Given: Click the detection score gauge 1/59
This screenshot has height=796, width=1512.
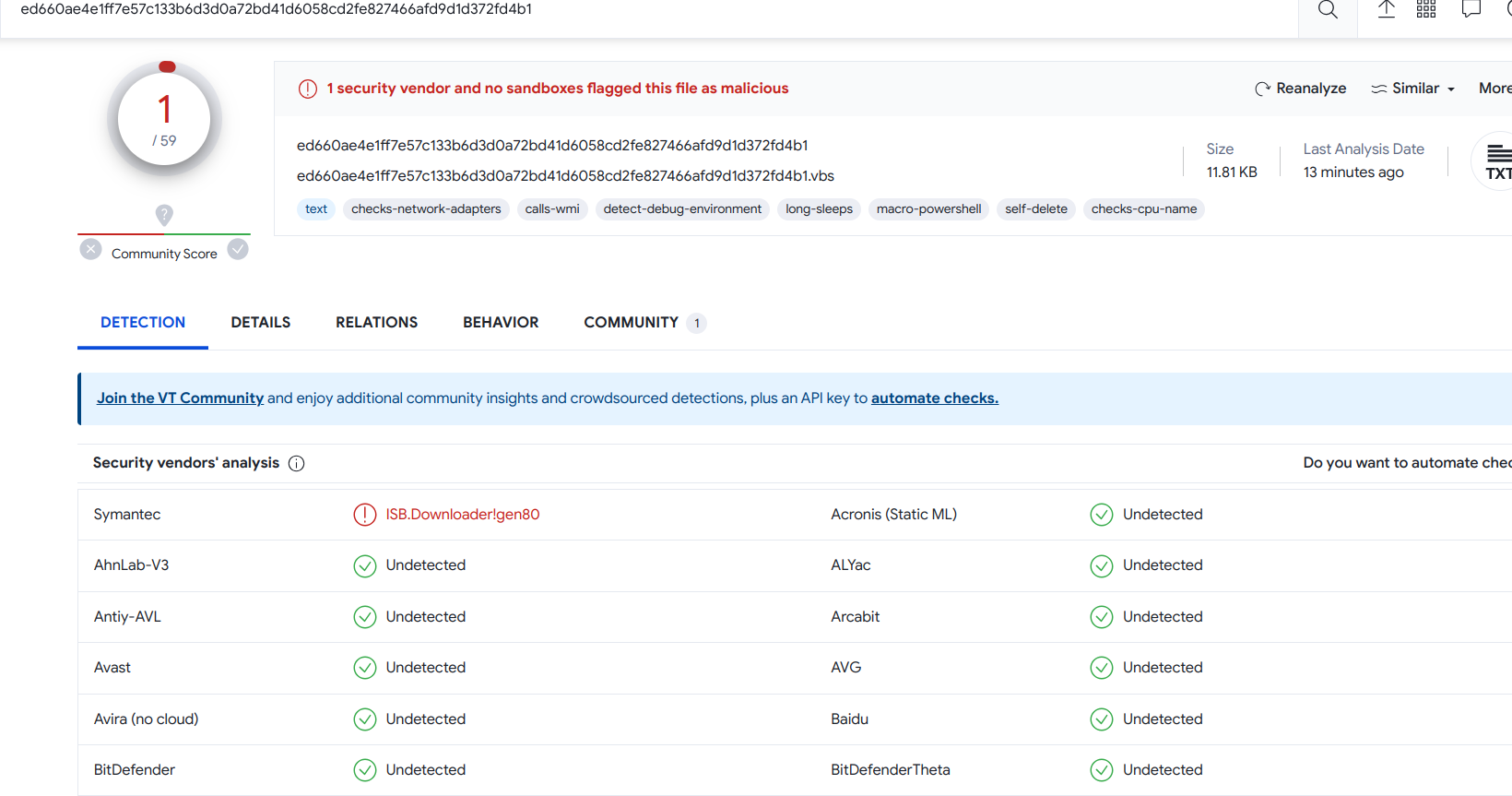Looking at the screenshot, I should pos(164,119).
